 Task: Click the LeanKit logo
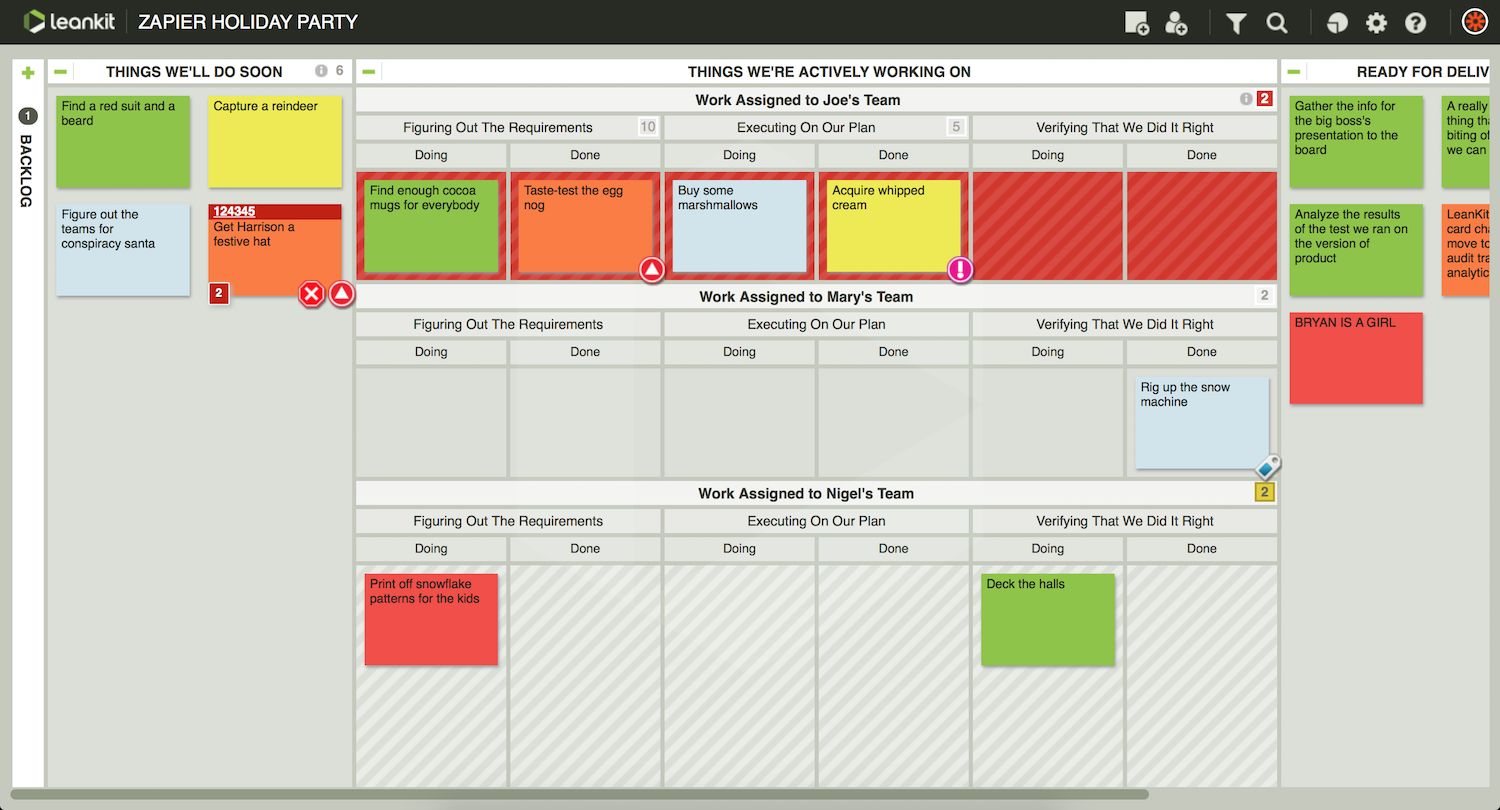tap(69, 21)
